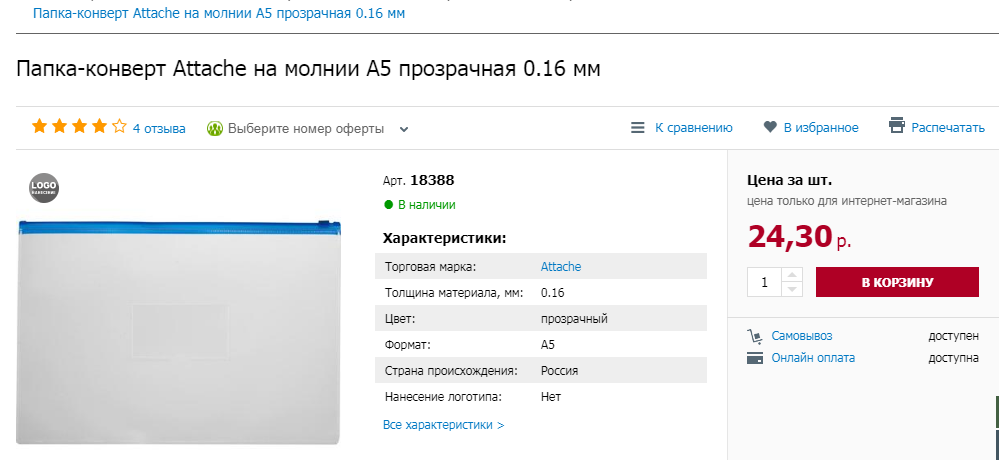This screenshot has height=460, width=999.
Task: Click the Толщина материала value 0.16
Action: pos(552,293)
